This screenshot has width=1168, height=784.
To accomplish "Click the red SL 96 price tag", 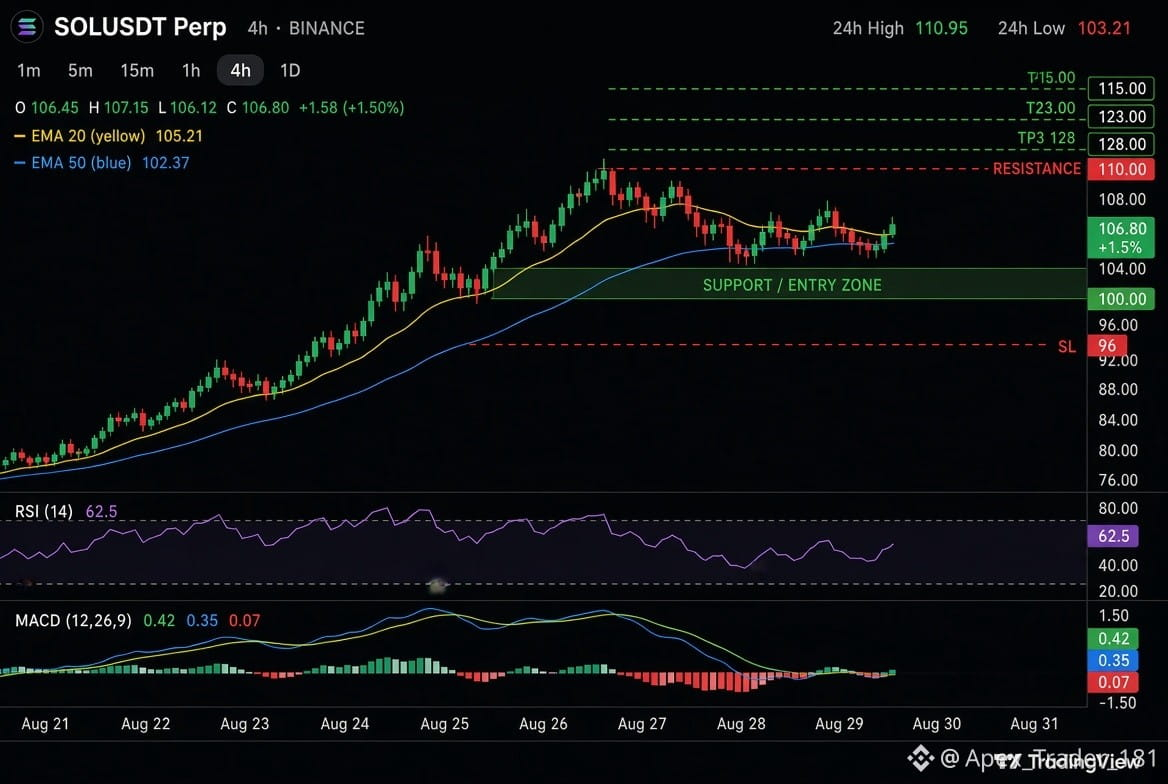I will [x=1107, y=346].
